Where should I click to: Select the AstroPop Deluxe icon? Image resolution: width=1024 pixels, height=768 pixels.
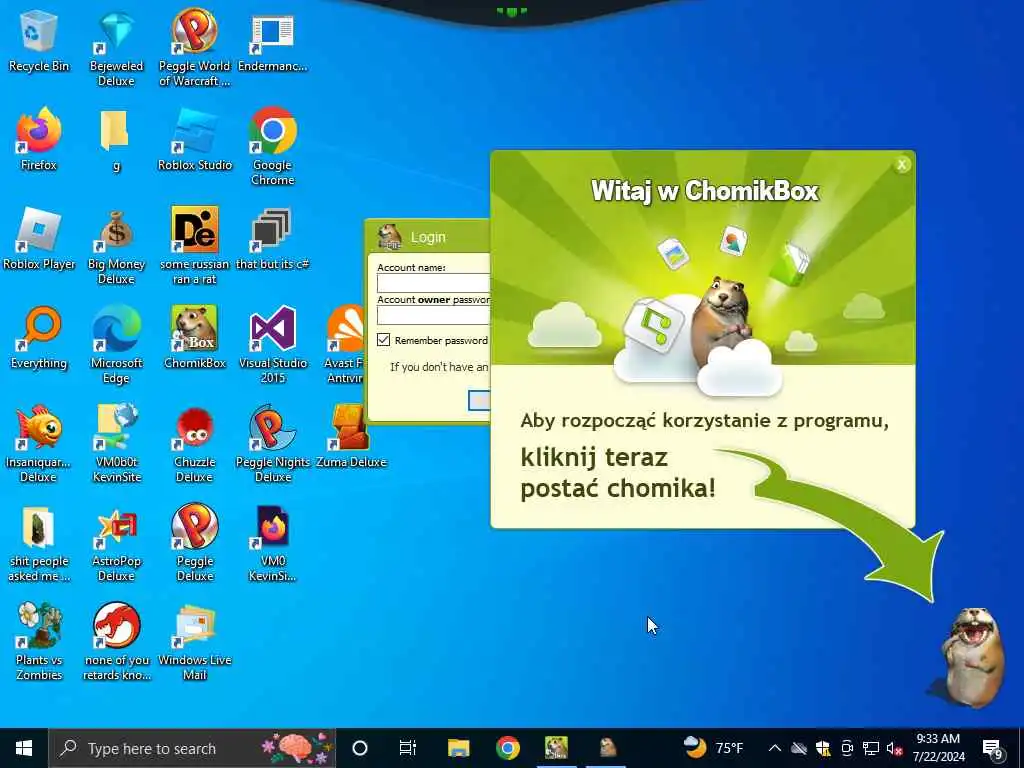116,544
